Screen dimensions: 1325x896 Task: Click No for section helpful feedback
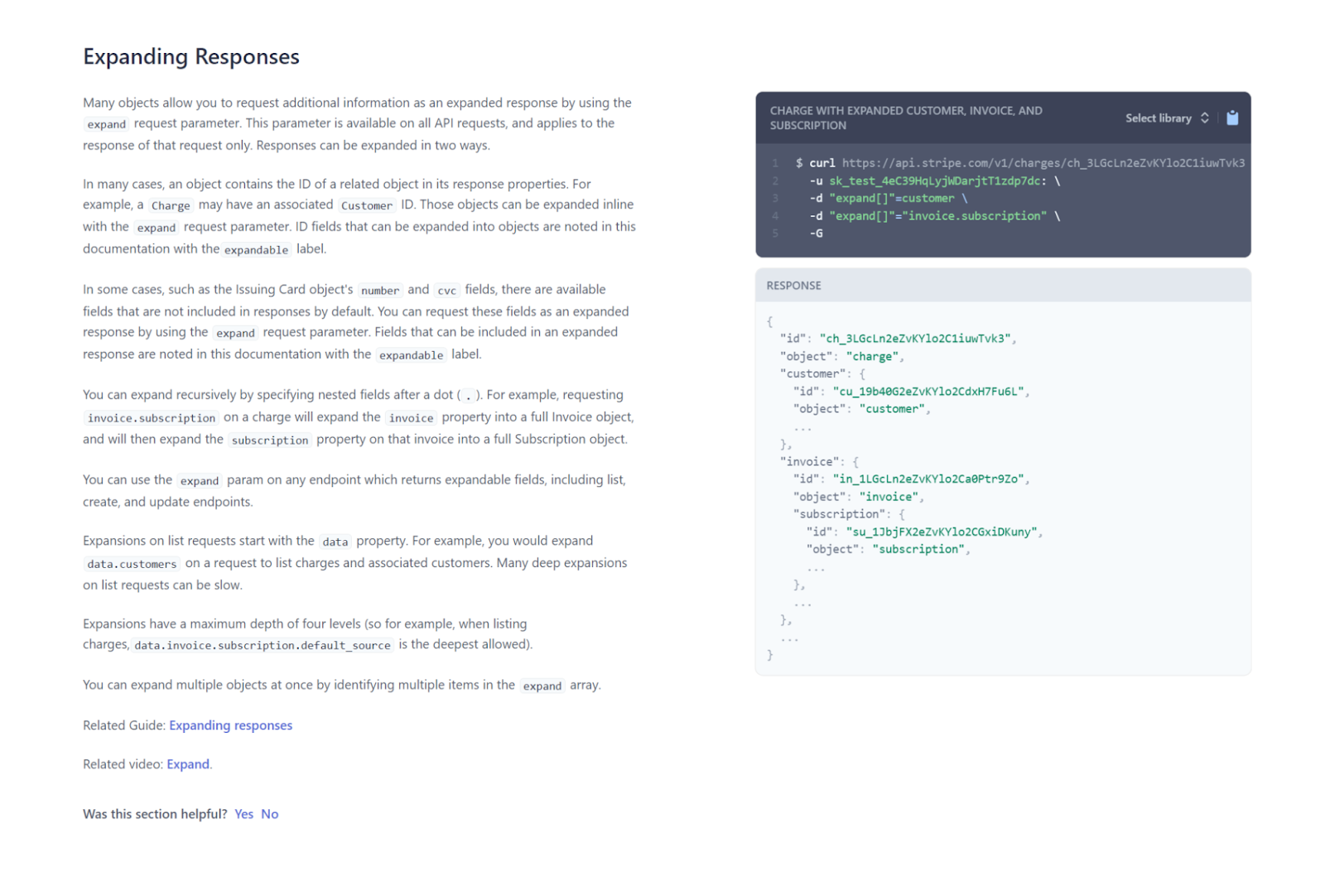point(269,813)
